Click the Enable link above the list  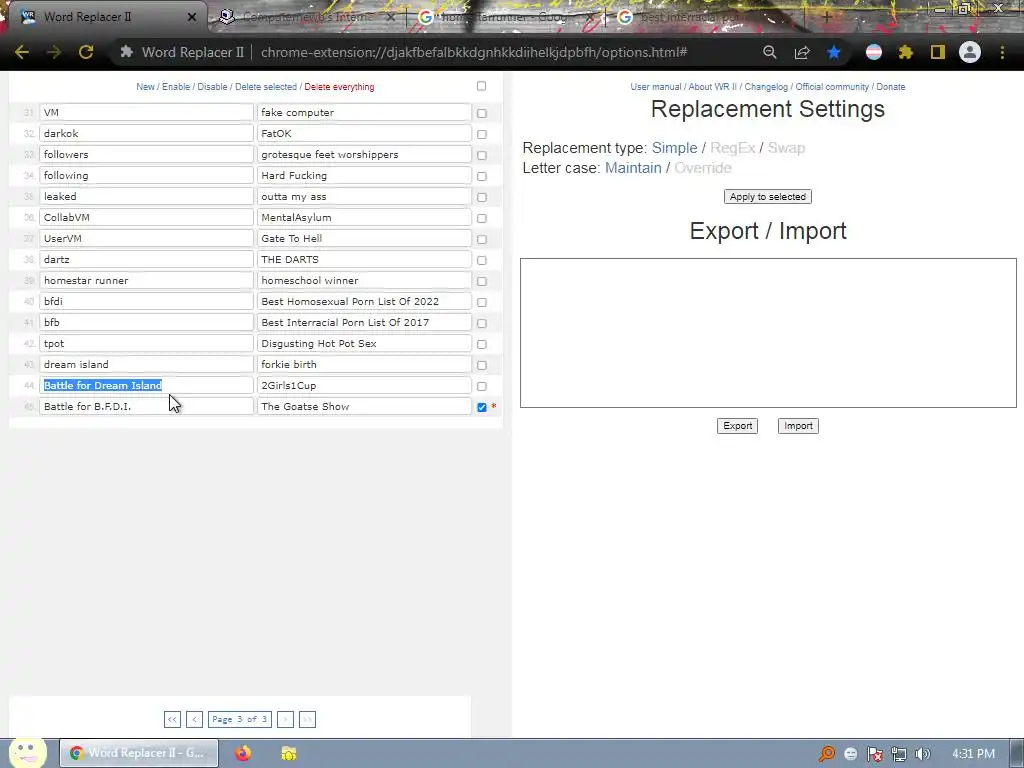tap(176, 87)
